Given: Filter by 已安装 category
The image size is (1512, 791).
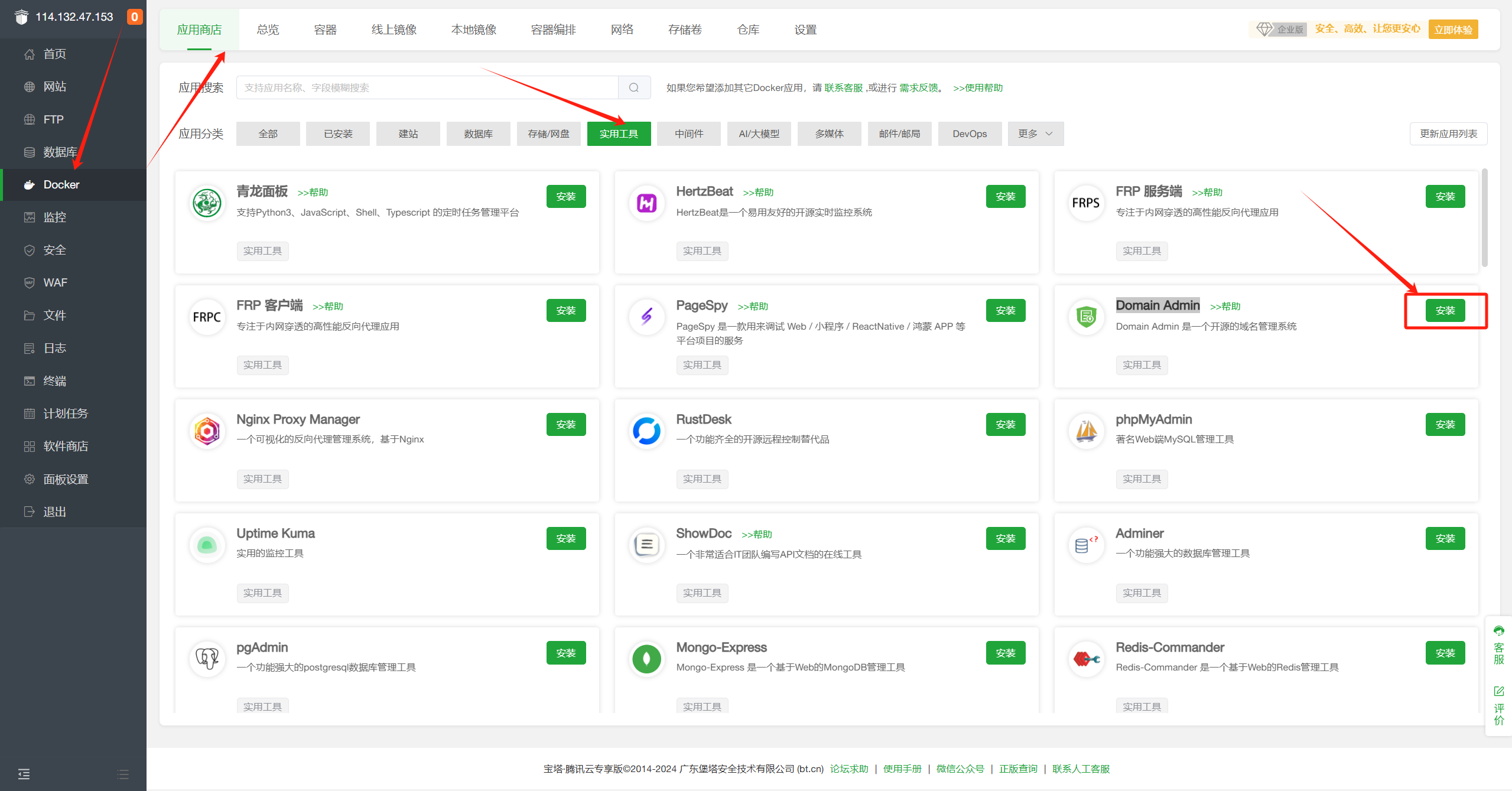Looking at the screenshot, I should tap(338, 134).
